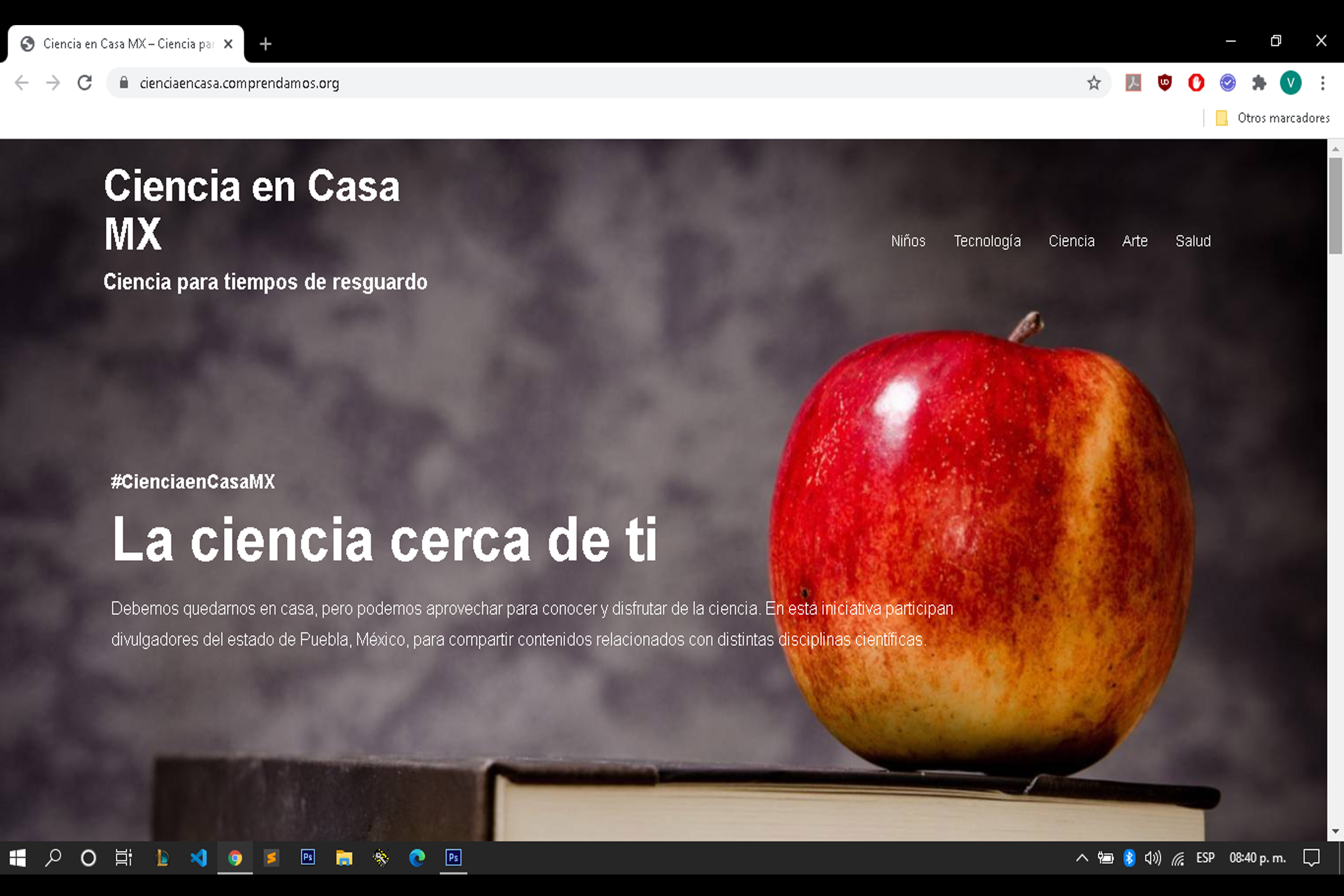Open the Extensions puzzle icon
1344x896 pixels.
pyautogui.click(x=1259, y=83)
